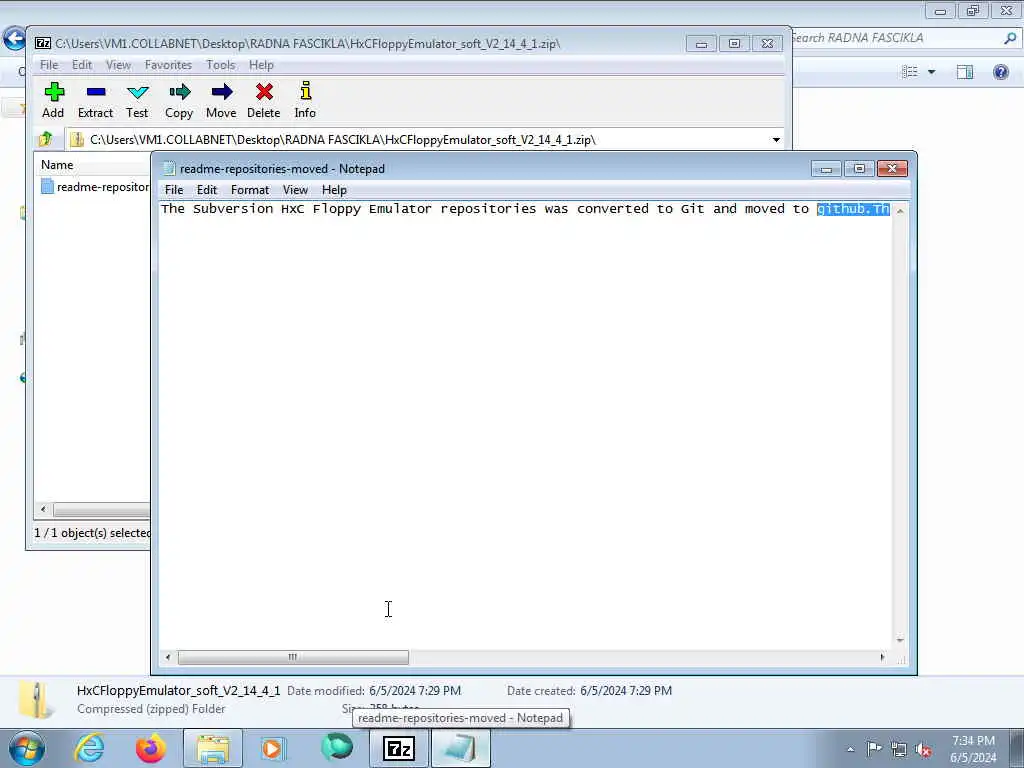The height and width of the screenshot is (768, 1024).
Task: Click 7-Zip file list scroll left arrow
Action: tap(43, 509)
